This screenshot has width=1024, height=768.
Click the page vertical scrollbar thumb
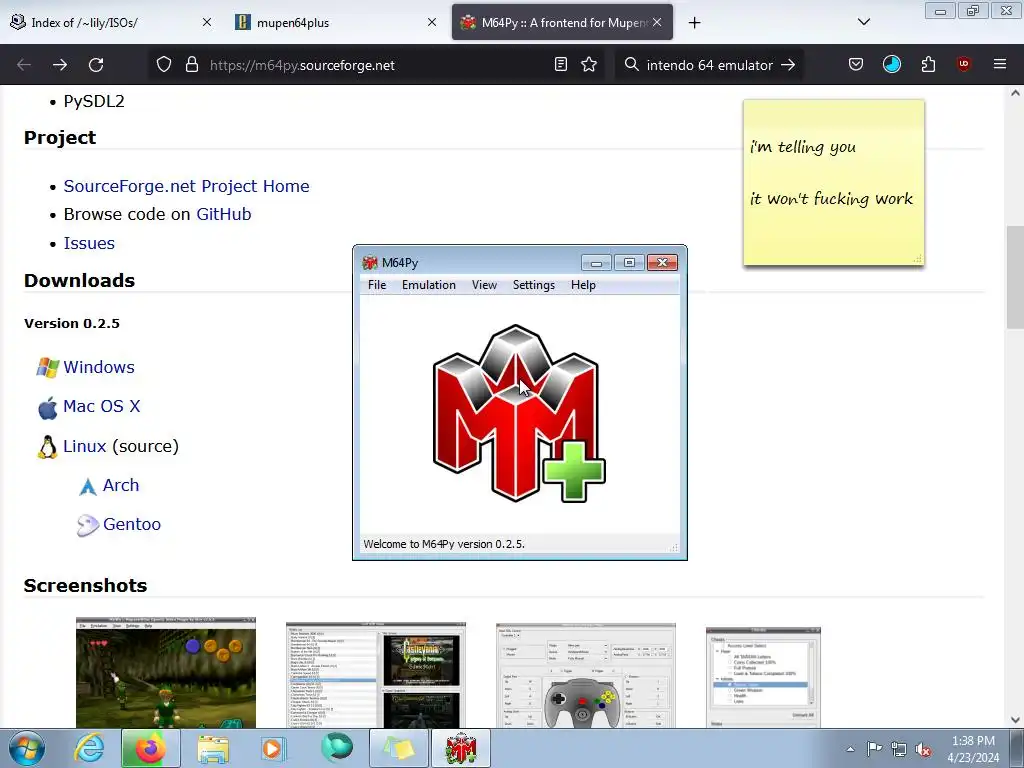pos(1015,278)
